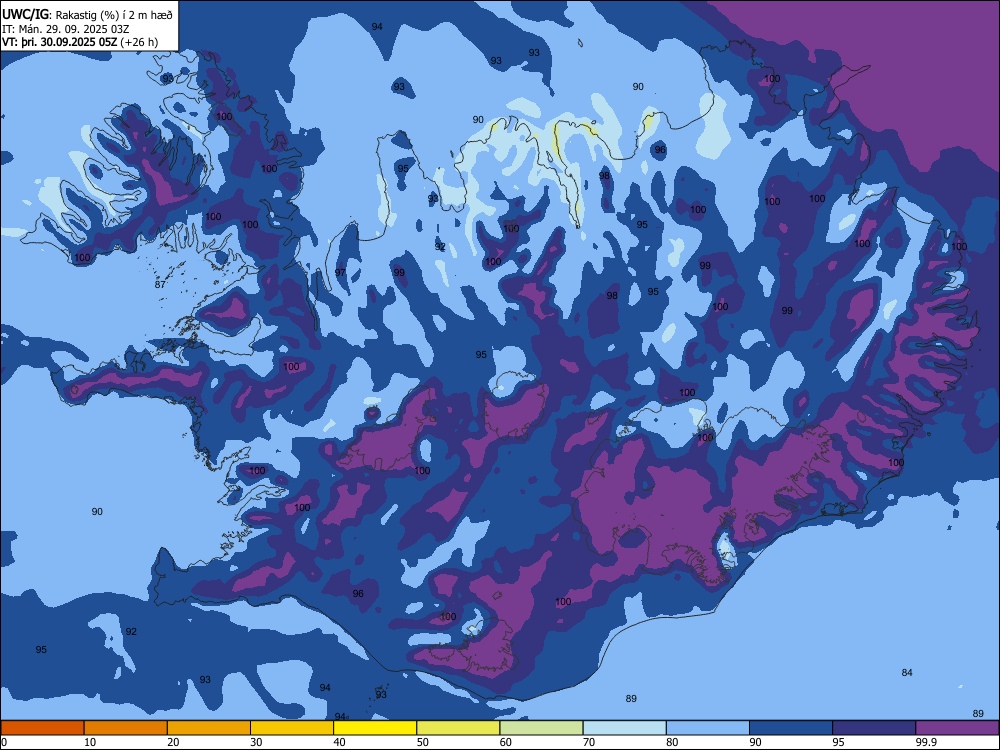This screenshot has height=750, width=1000.
Task: Click the title text 'Rakastig (%) í 2 m hæð'
Action: coord(114,15)
